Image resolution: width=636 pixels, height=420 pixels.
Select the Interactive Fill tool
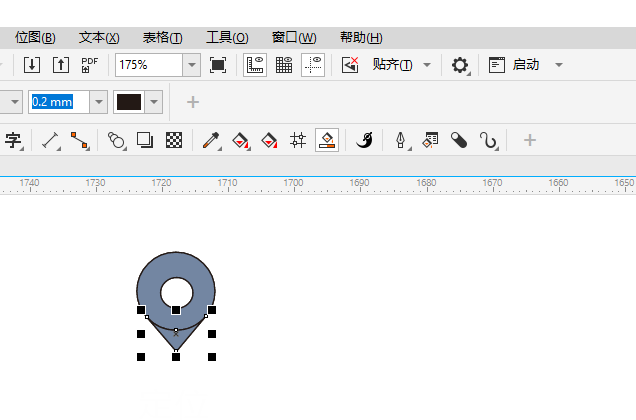coord(241,140)
